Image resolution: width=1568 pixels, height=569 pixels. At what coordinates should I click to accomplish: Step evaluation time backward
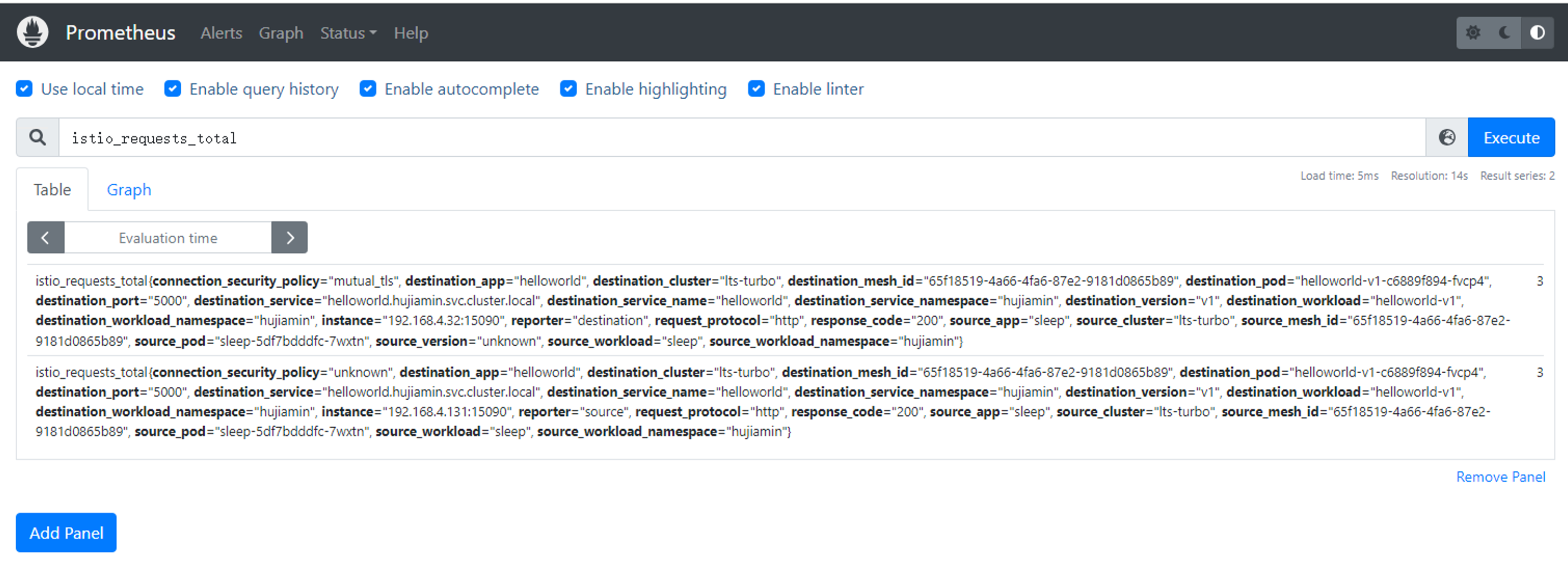point(46,237)
